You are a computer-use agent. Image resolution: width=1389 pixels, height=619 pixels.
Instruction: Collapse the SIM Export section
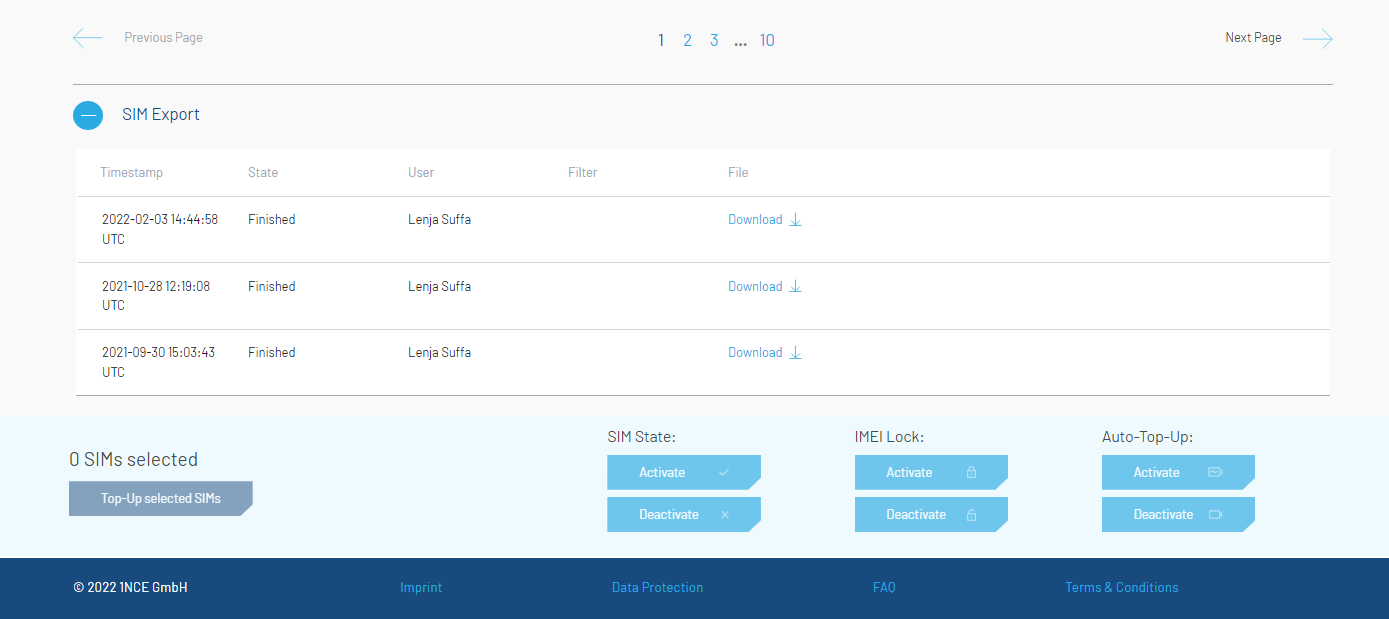pyautogui.click(x=88, y=115)
